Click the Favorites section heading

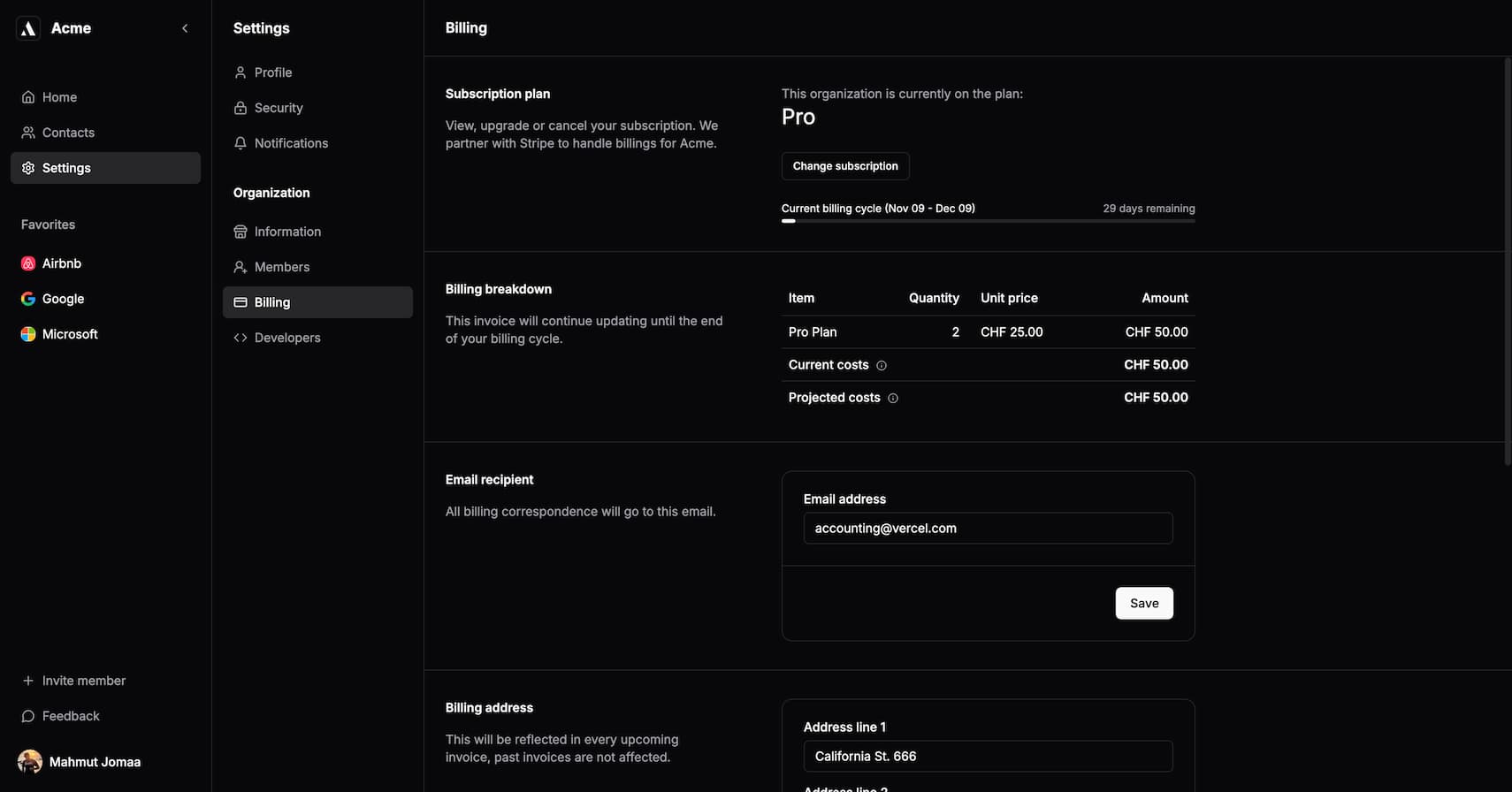click(48, 225)
